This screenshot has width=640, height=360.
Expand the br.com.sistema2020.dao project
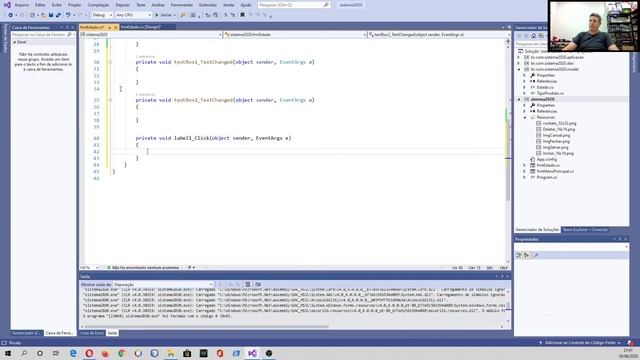519,63
